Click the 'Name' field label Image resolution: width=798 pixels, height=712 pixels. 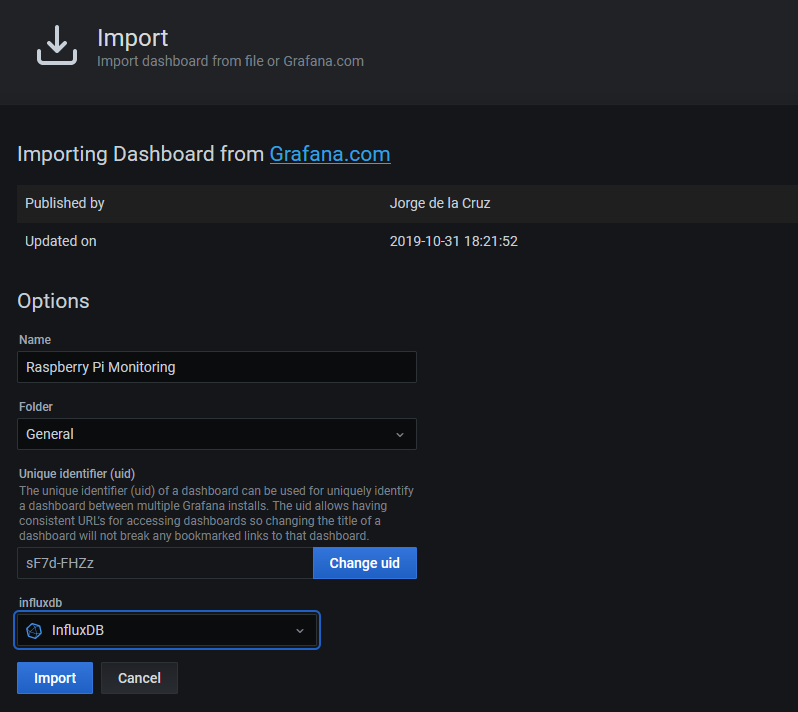[35, 339]
